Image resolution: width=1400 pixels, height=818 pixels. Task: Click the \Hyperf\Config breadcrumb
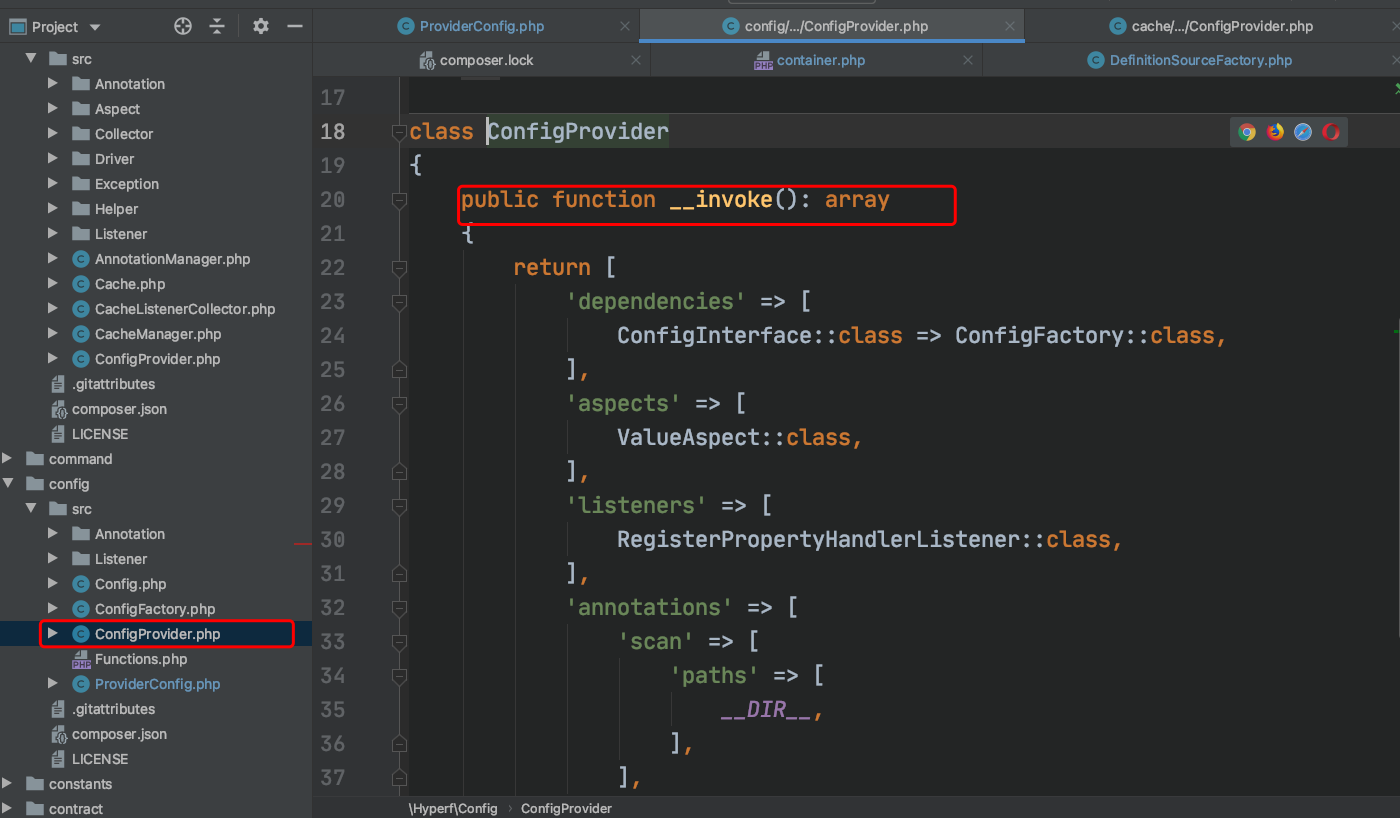[453, 808]
